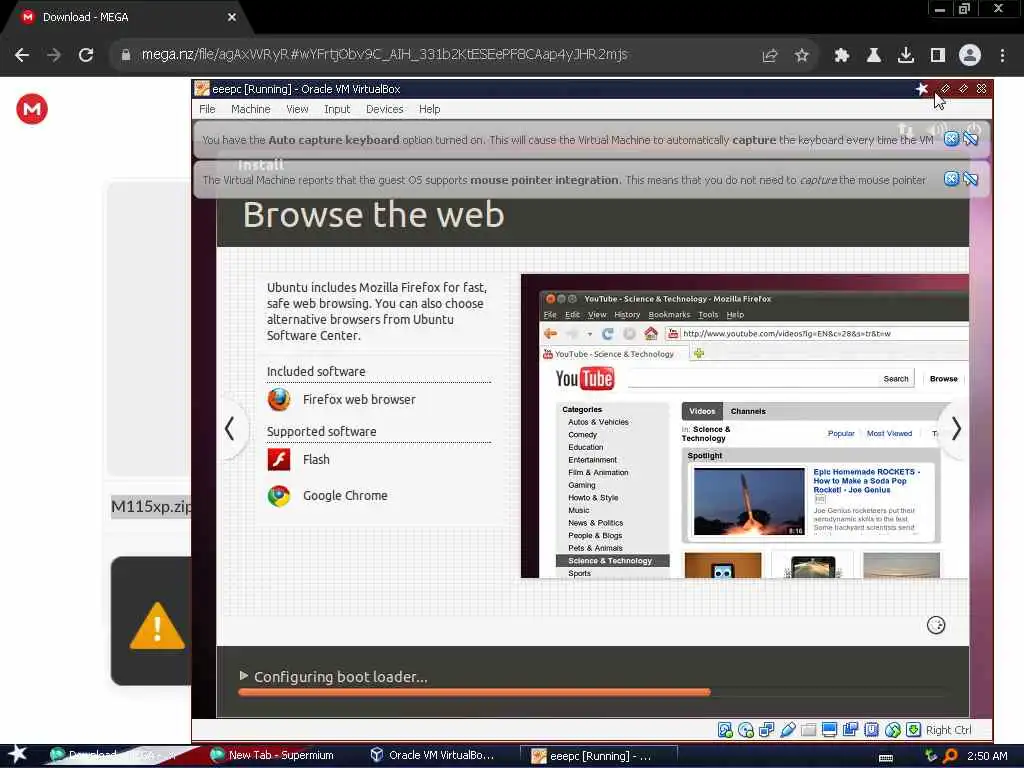
Task: Click the mouse integration status icon
Action: pos(893,730)
